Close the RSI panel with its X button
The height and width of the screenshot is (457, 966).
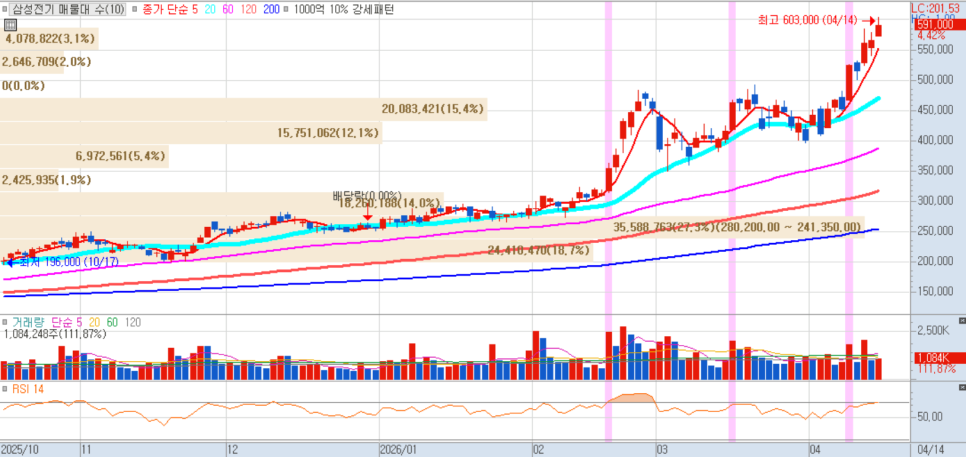point(962,387)
